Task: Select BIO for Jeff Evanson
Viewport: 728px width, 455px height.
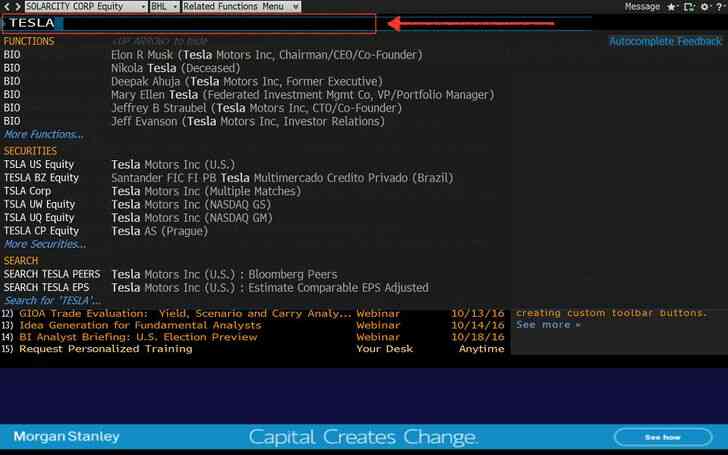Action: tap(194, 122)
